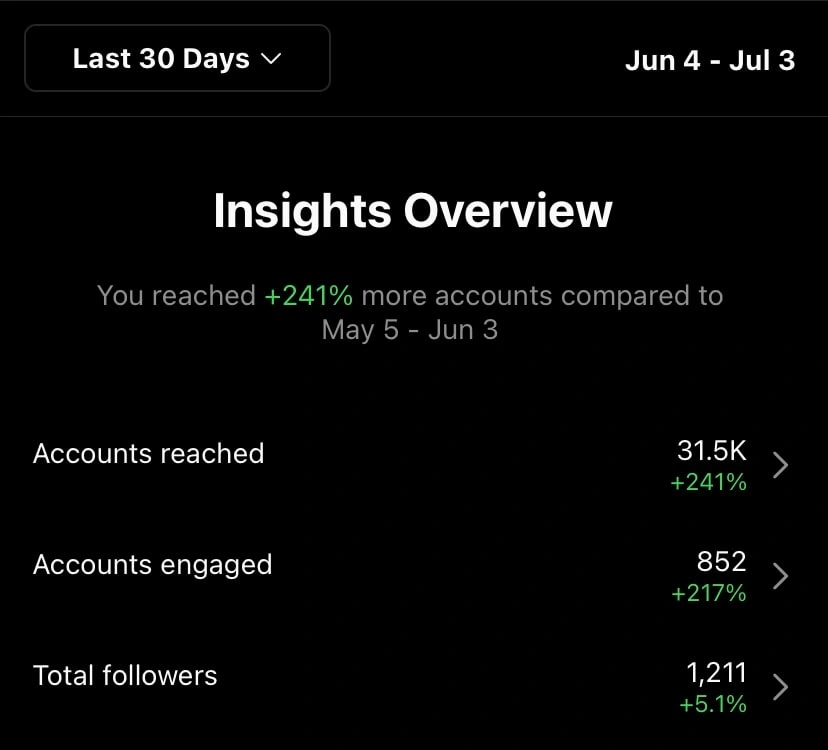Click the Jun 4 - Jul 3 date range
This screenshot has height=750, width=828.
pyautogui.click(x=710, y=60)
